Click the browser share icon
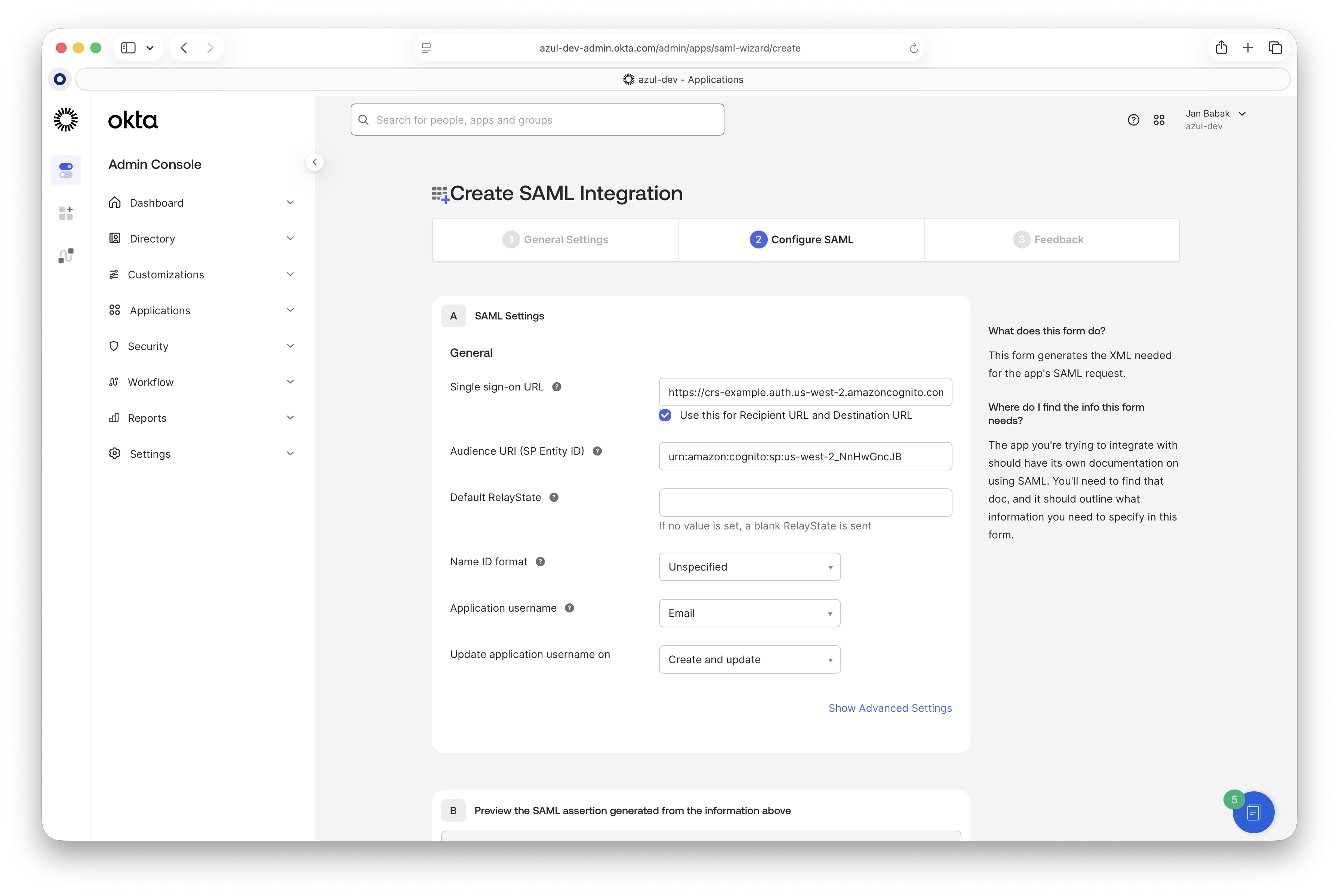The image size is (1339, 896). 1221,48
